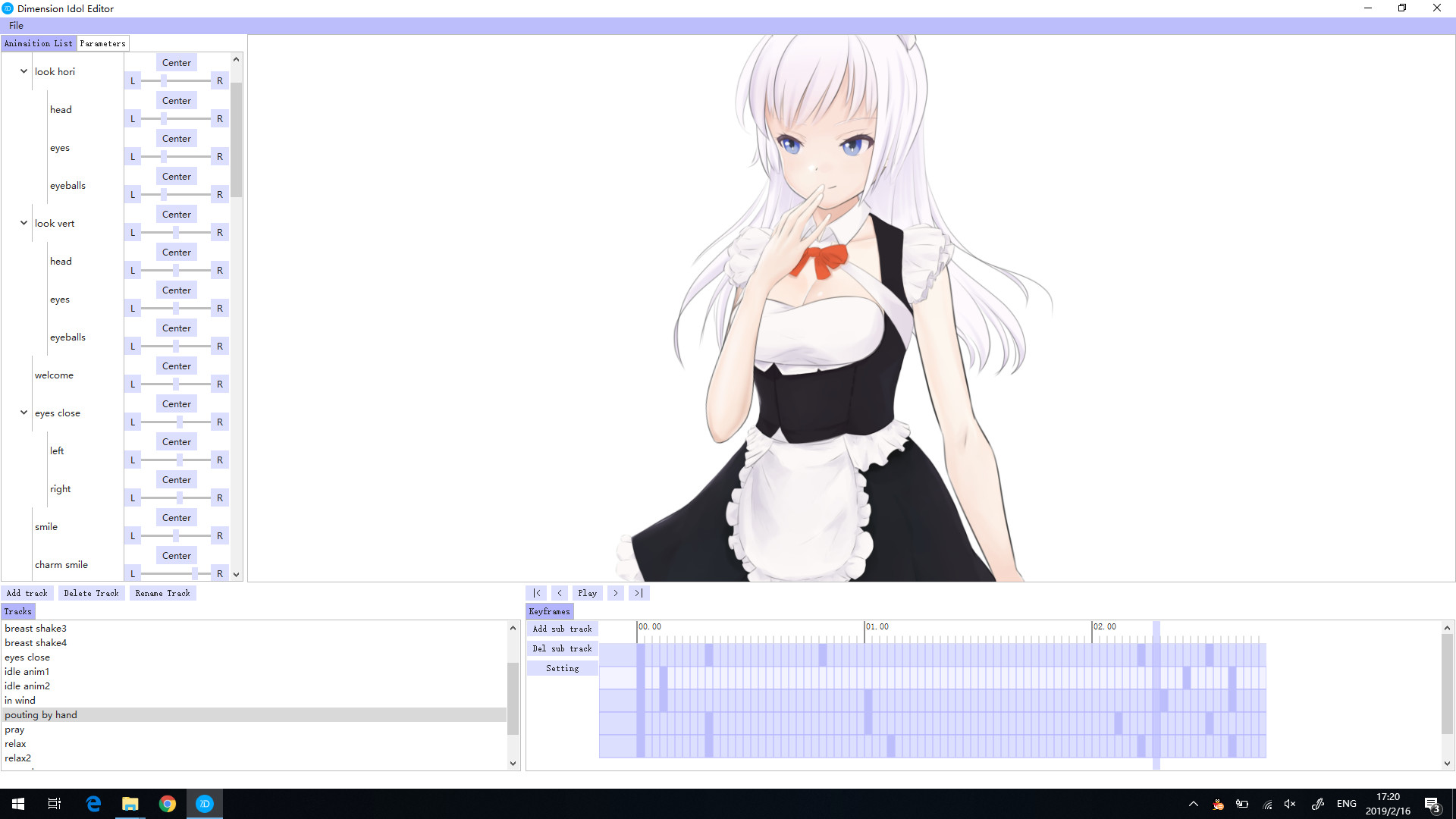The image size is (1456, 819).
Task: Select the pray track in list
Action: 14,730
